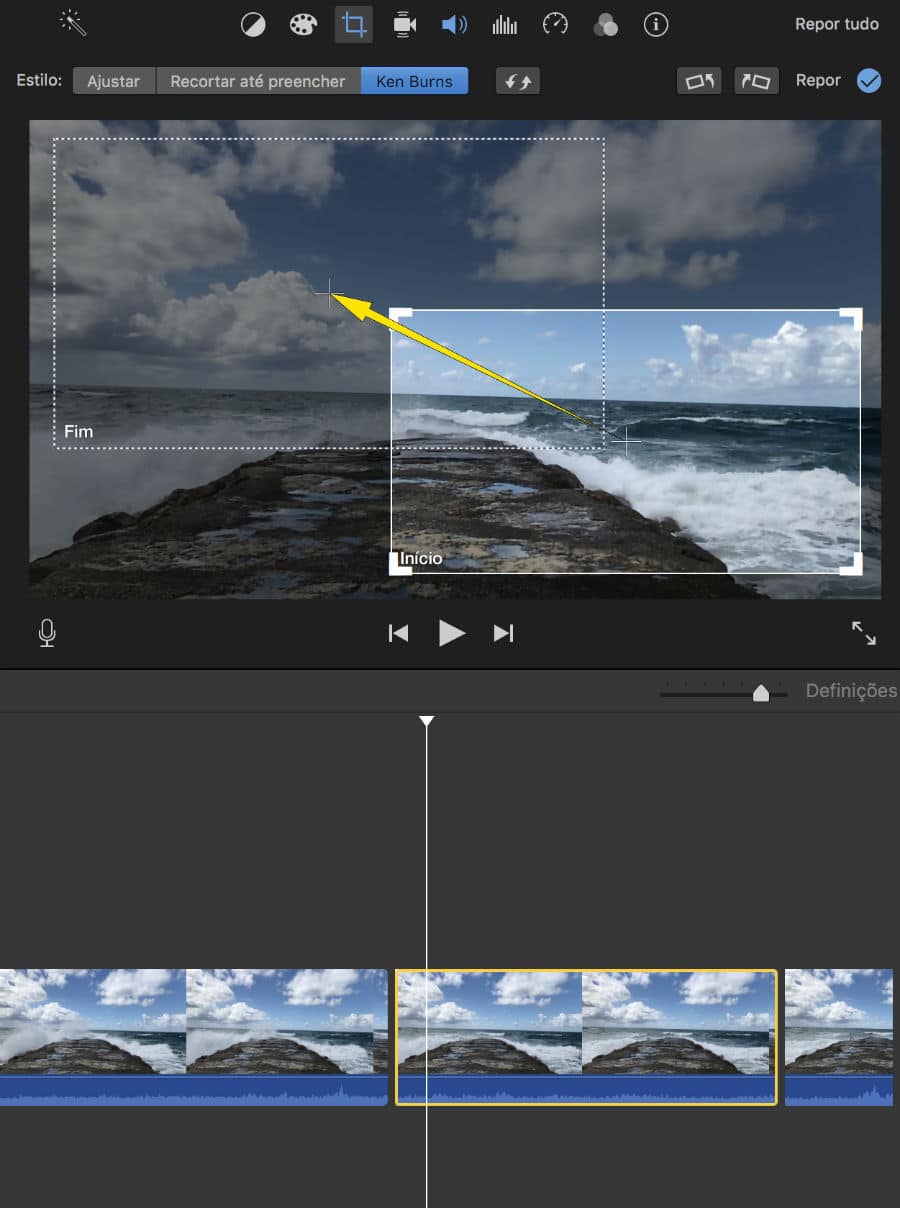Open Definições timeline settings
Viewport: 900px width, 1208px height.
coord(852,691)
